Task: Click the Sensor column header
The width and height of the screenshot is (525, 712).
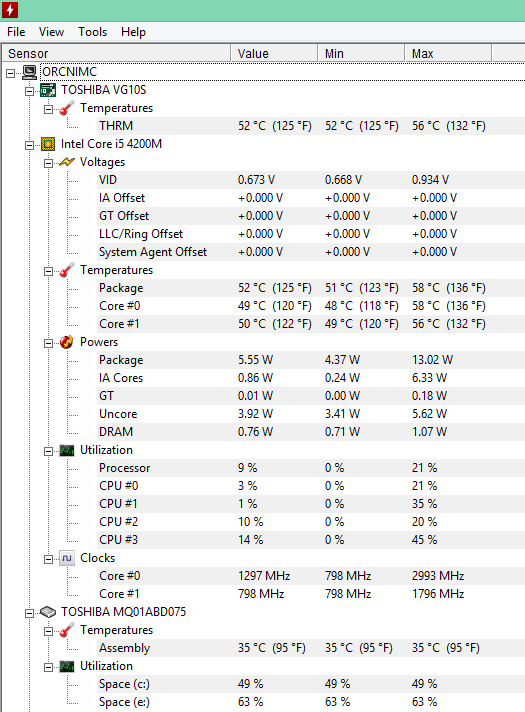Action: (116, 53)
